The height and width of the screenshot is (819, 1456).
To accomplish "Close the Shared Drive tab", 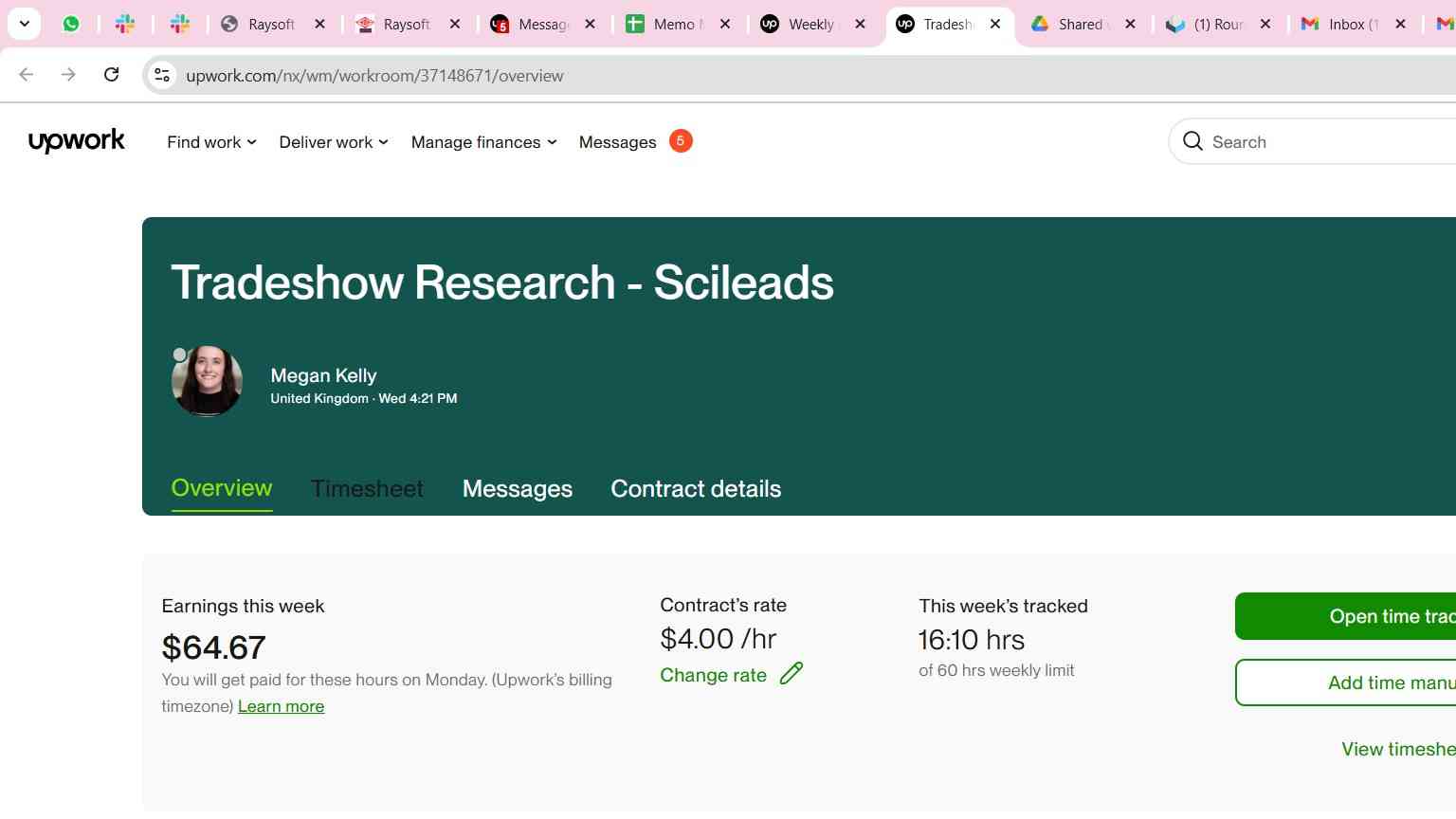I will (1130, 24).
